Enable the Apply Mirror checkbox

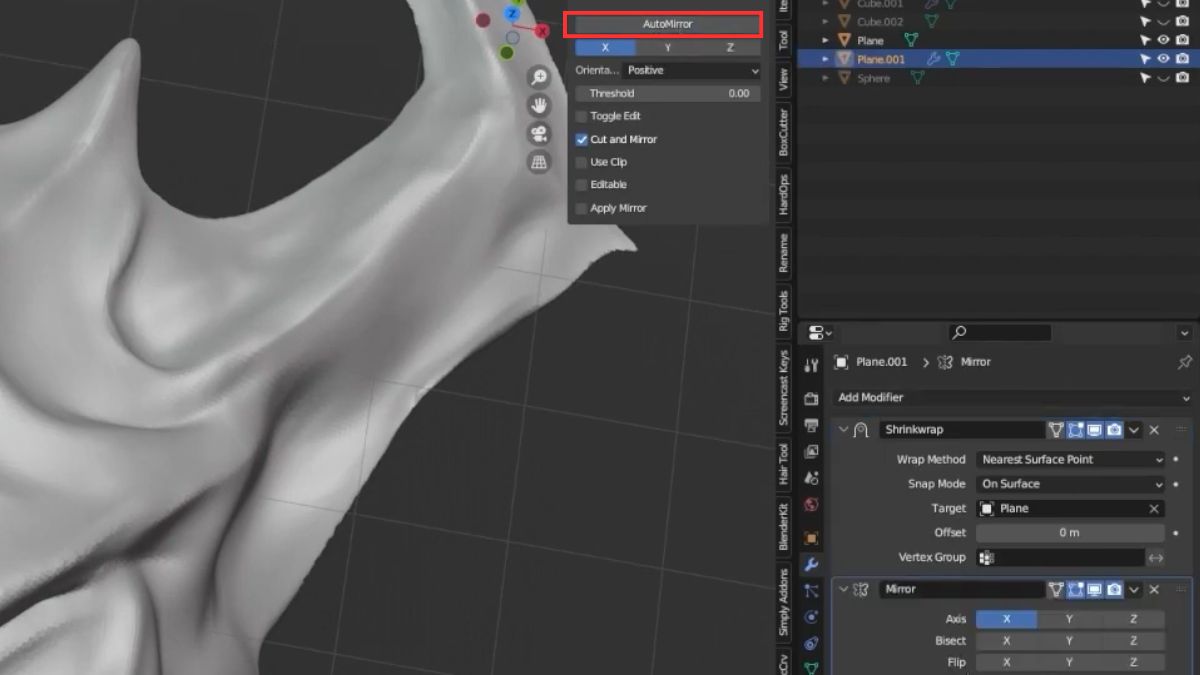tap(582, 208)
